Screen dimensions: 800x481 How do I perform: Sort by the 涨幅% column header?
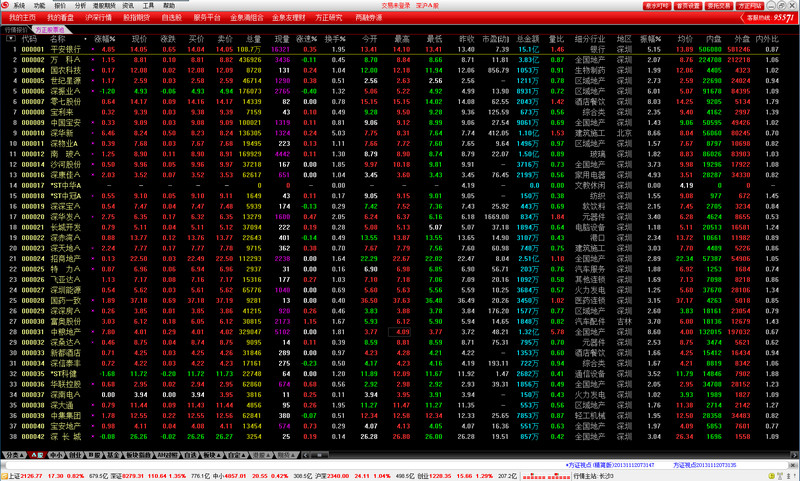104,38
